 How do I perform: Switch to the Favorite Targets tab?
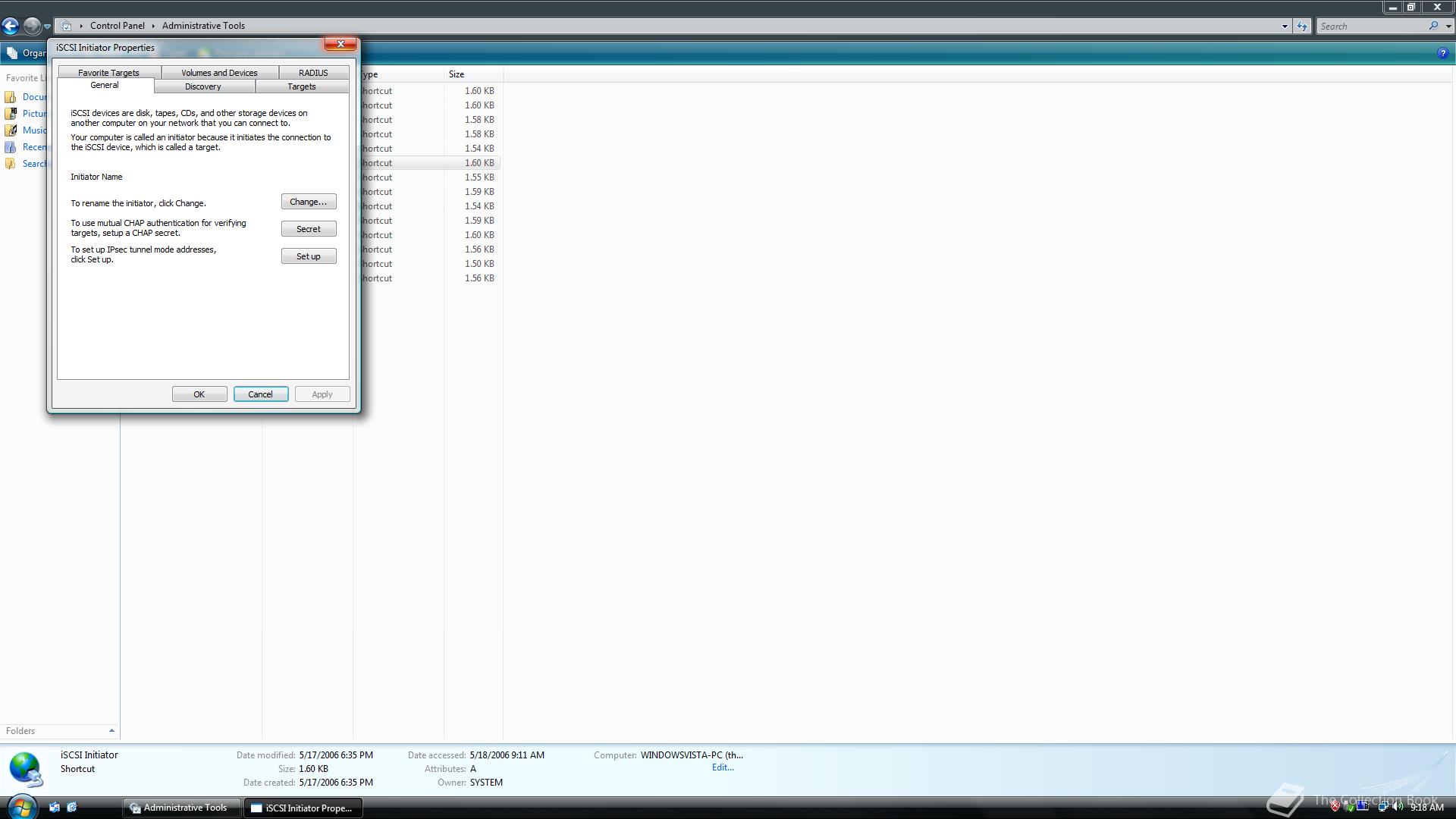[108, 73]
